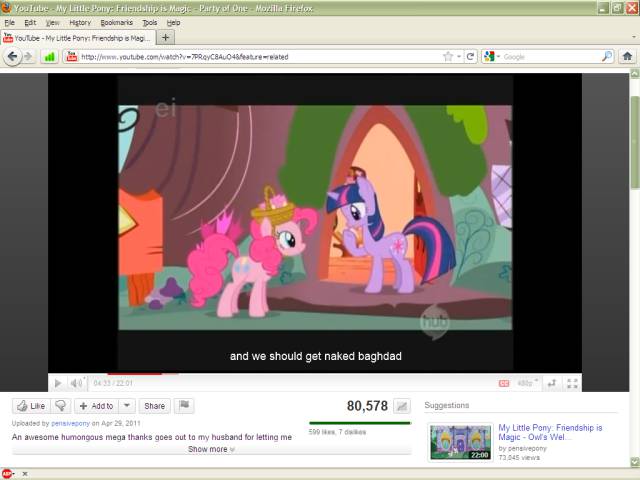Open the Add to dropdown arrow
This screenshot has width=640, height=480.
coord(127,406)
